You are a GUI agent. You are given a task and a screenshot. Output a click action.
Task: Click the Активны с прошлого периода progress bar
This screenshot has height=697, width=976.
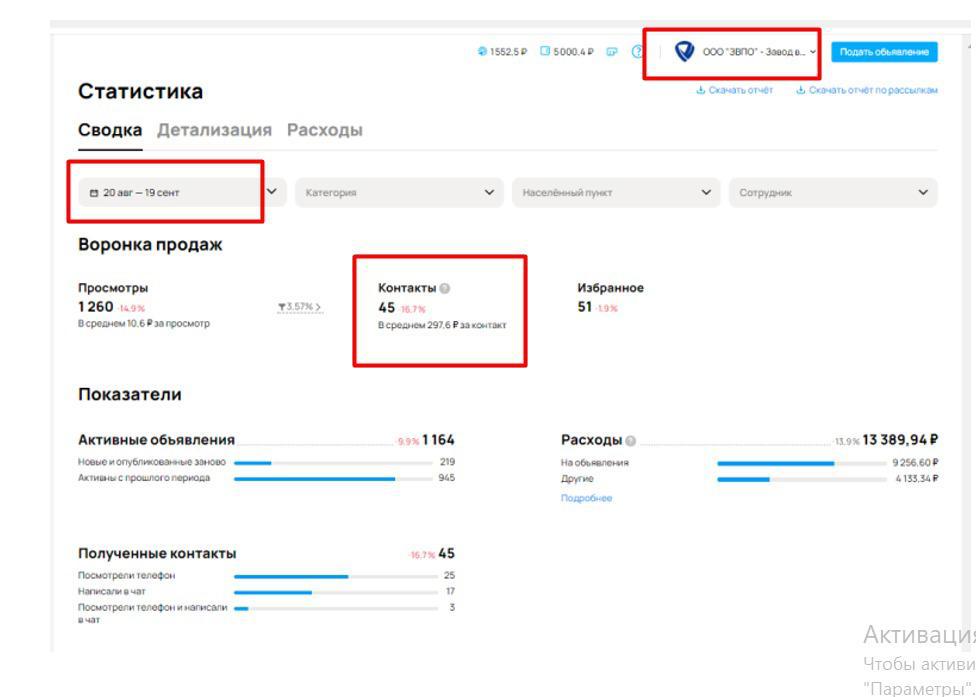pos(333,479)
